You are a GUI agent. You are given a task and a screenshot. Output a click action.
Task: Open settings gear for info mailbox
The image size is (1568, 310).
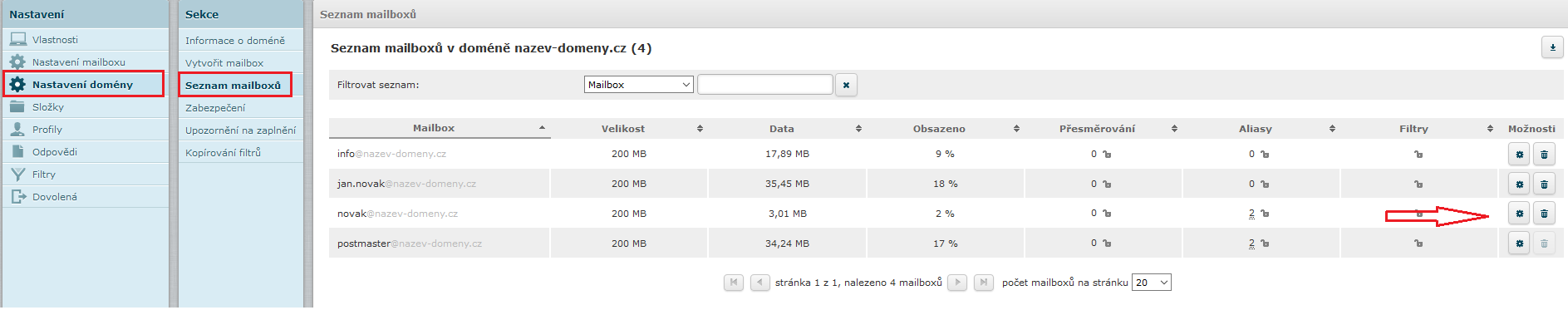pyautogui.click(x=1519, y=154)
